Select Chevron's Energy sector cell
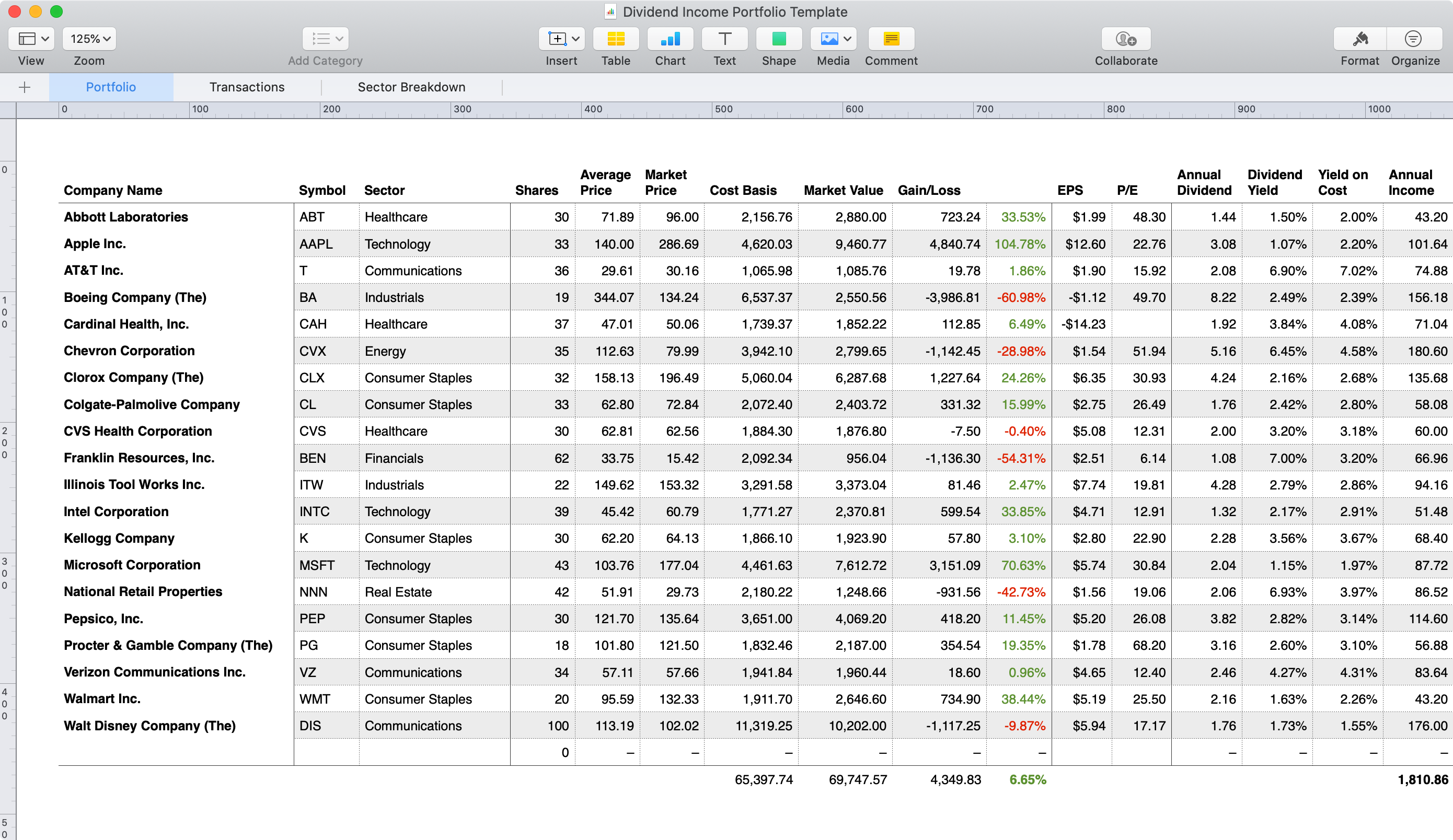1453x840 pixels. coord(434,351)
